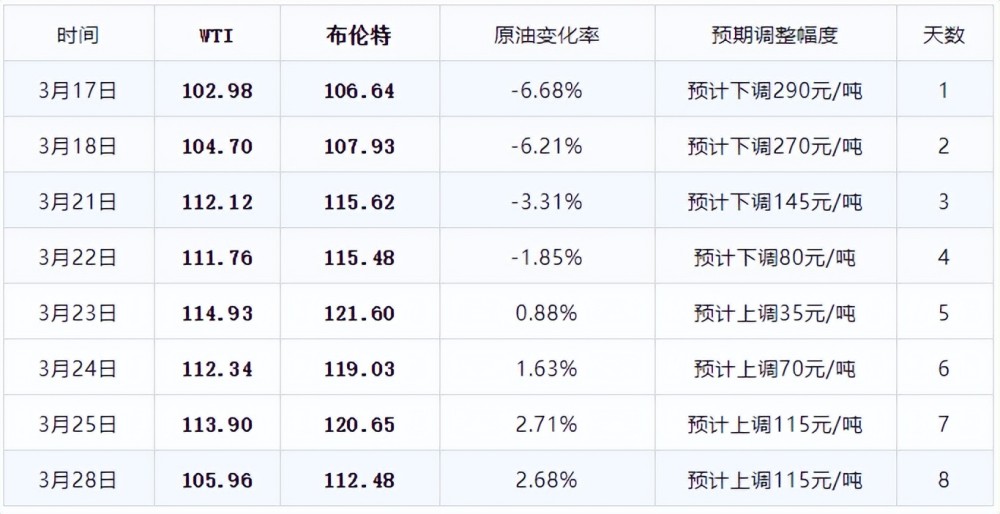Screen dimensions: 1000x514
Task: Click the 预期调整幅度 header cell
Action: (x=775, y=36)
